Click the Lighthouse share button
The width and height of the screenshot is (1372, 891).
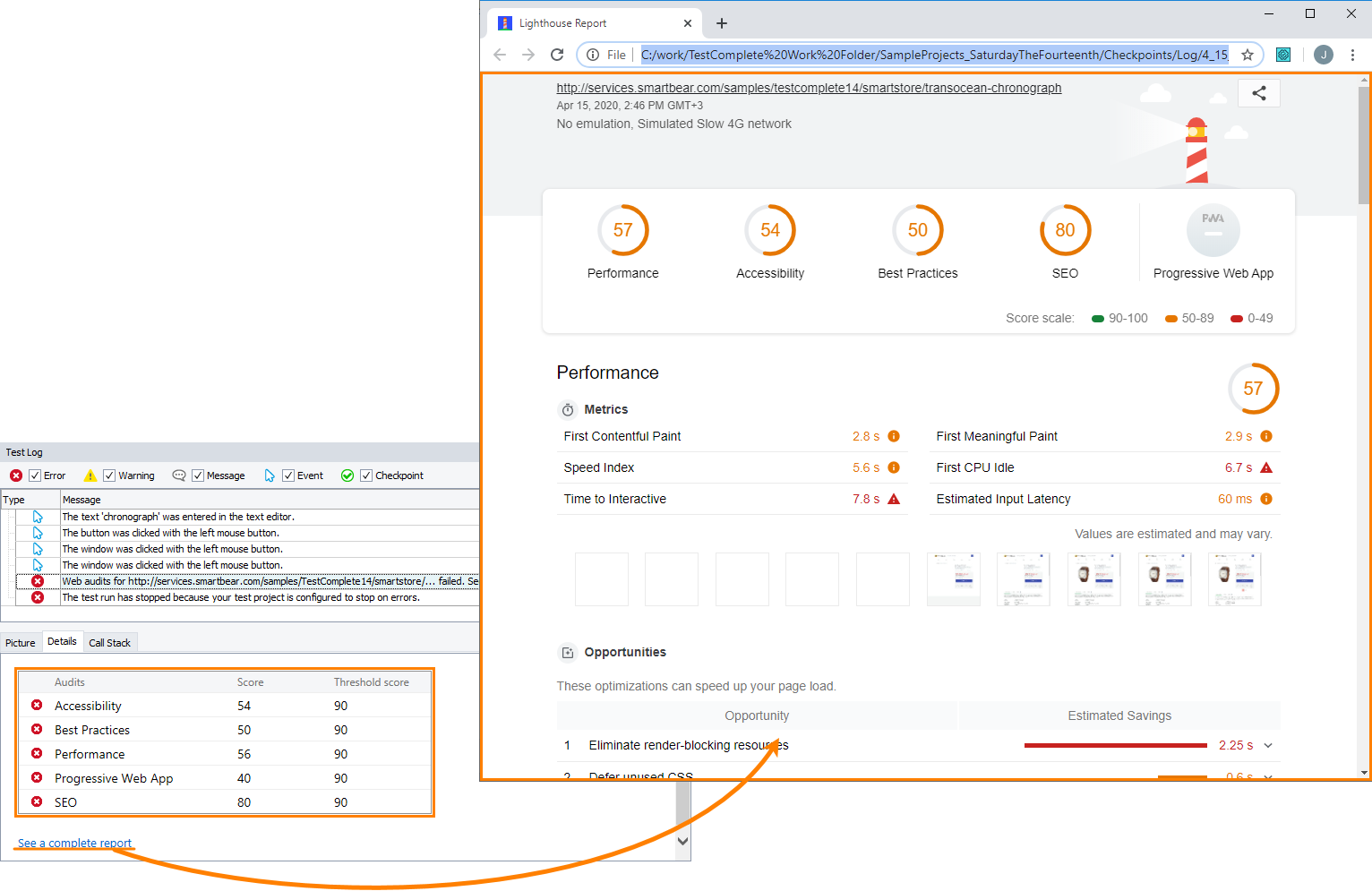[1259, 93]
